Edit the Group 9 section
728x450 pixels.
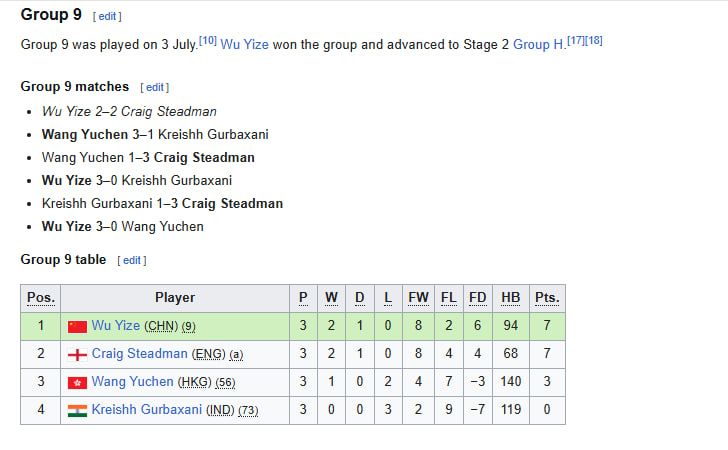[107, 16]
